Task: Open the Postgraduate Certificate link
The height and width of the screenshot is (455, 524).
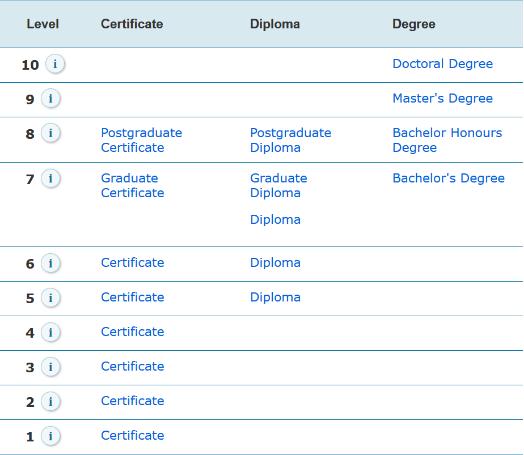Action: (x=141, y=140)
